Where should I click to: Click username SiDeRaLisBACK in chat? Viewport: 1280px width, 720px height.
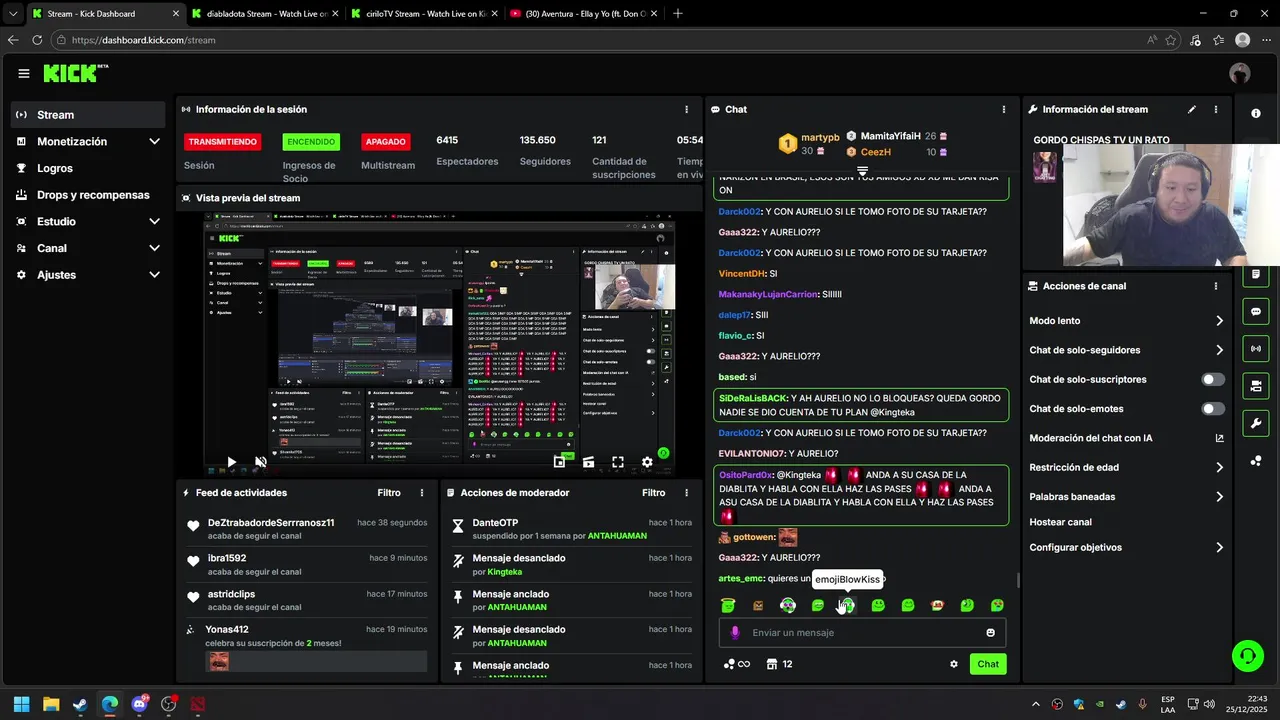point(754,398)
